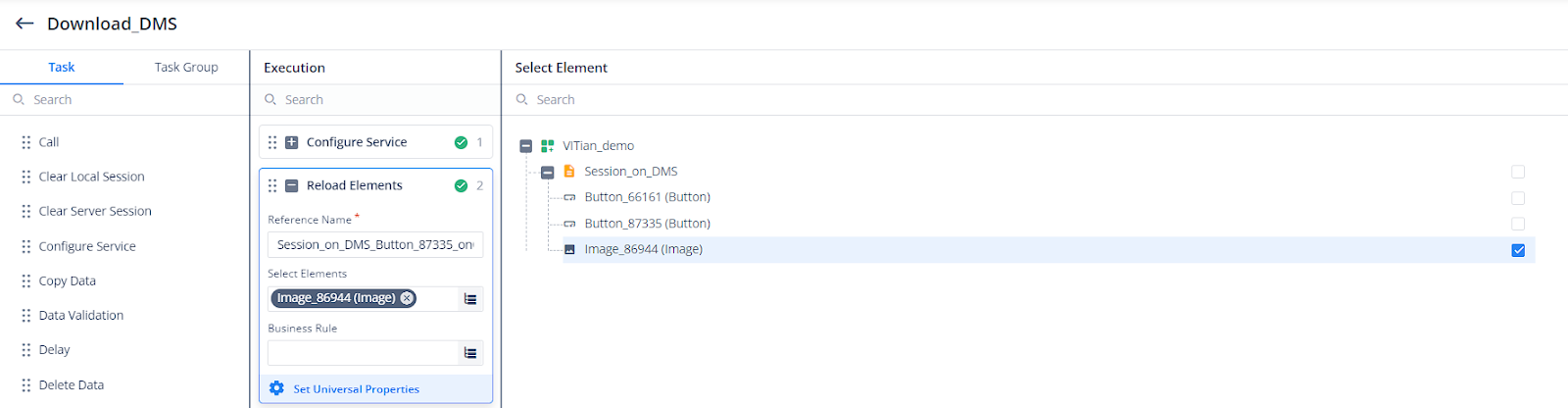1568x408 pixels.
Task: Collapse the ViTian_demo tree node
Action: [525, 146]
